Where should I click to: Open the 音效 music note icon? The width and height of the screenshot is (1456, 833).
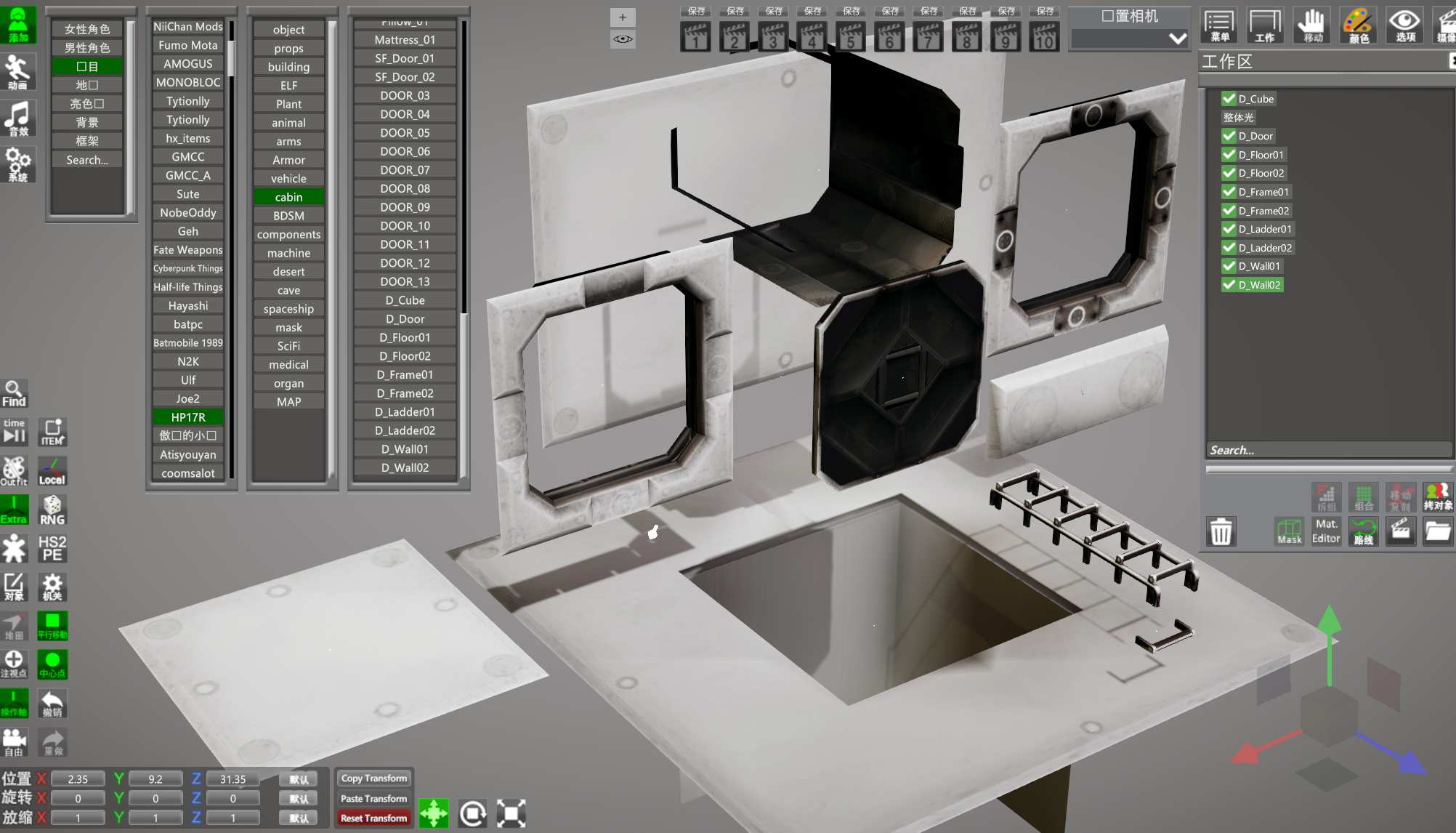pos(17,118)
